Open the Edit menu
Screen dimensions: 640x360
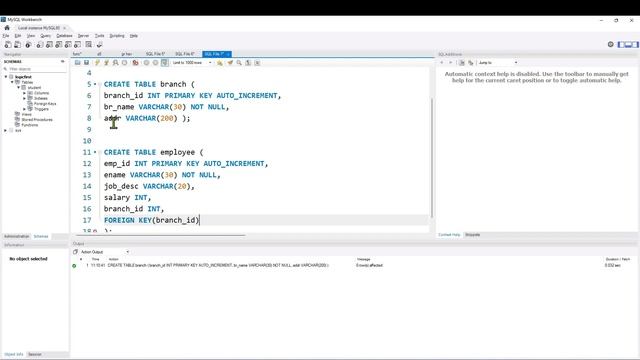tap(18, 36)
